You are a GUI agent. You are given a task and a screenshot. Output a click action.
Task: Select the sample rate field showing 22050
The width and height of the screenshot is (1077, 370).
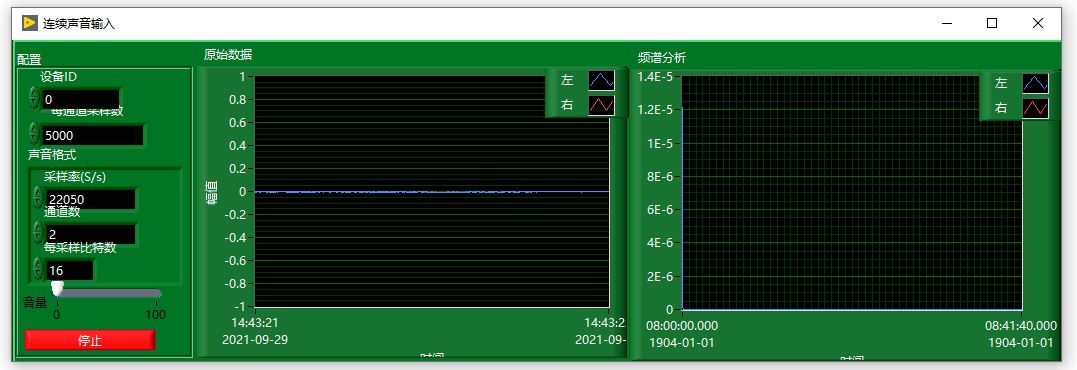tap(90, 199)
